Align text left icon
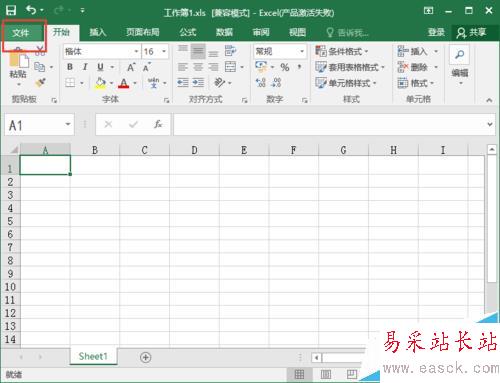The image size is (500, 383). [x=183, y=67]
